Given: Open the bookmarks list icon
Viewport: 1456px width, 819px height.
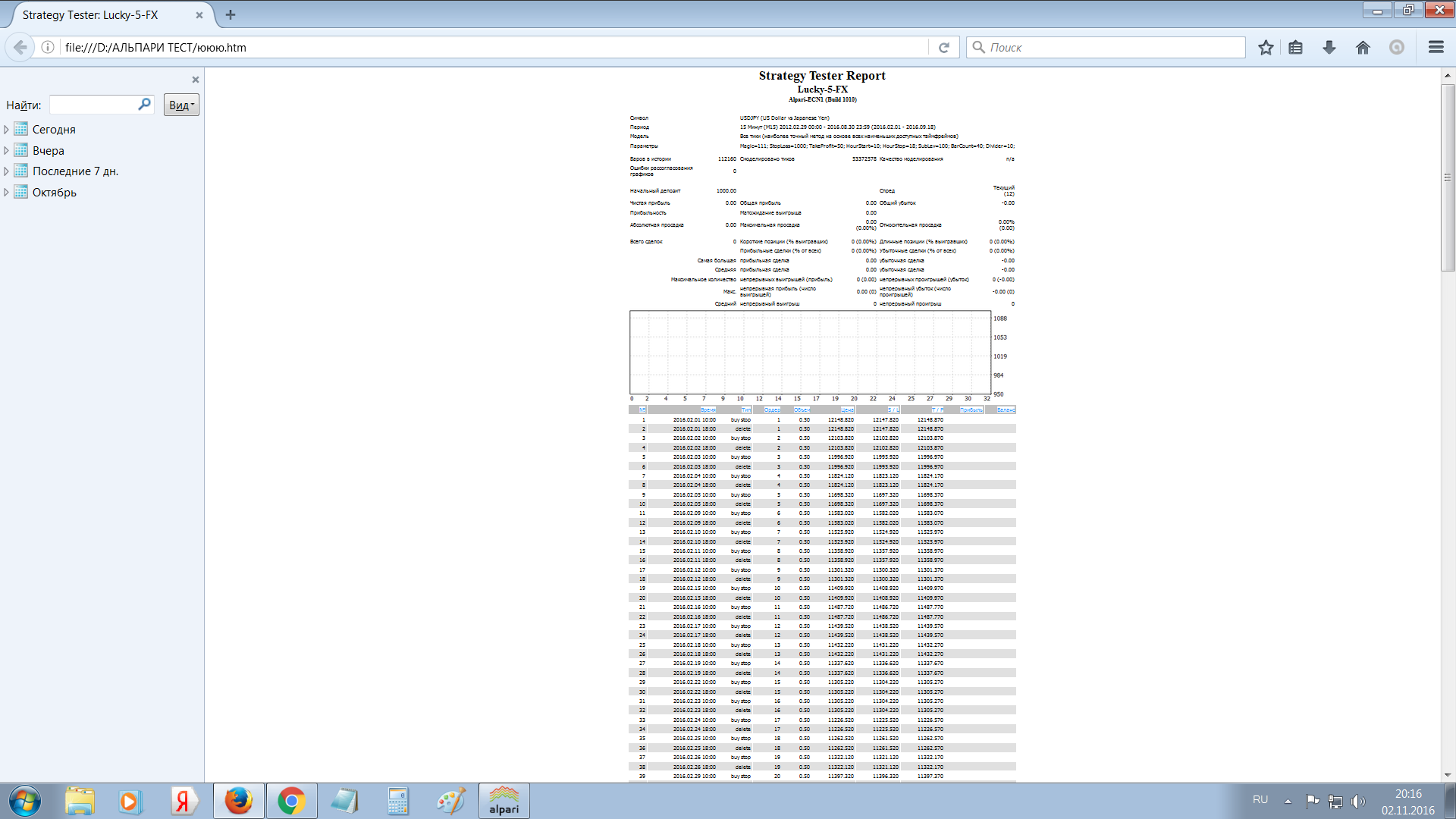Looking at the screenshot, I should (x=1296, y=47).
